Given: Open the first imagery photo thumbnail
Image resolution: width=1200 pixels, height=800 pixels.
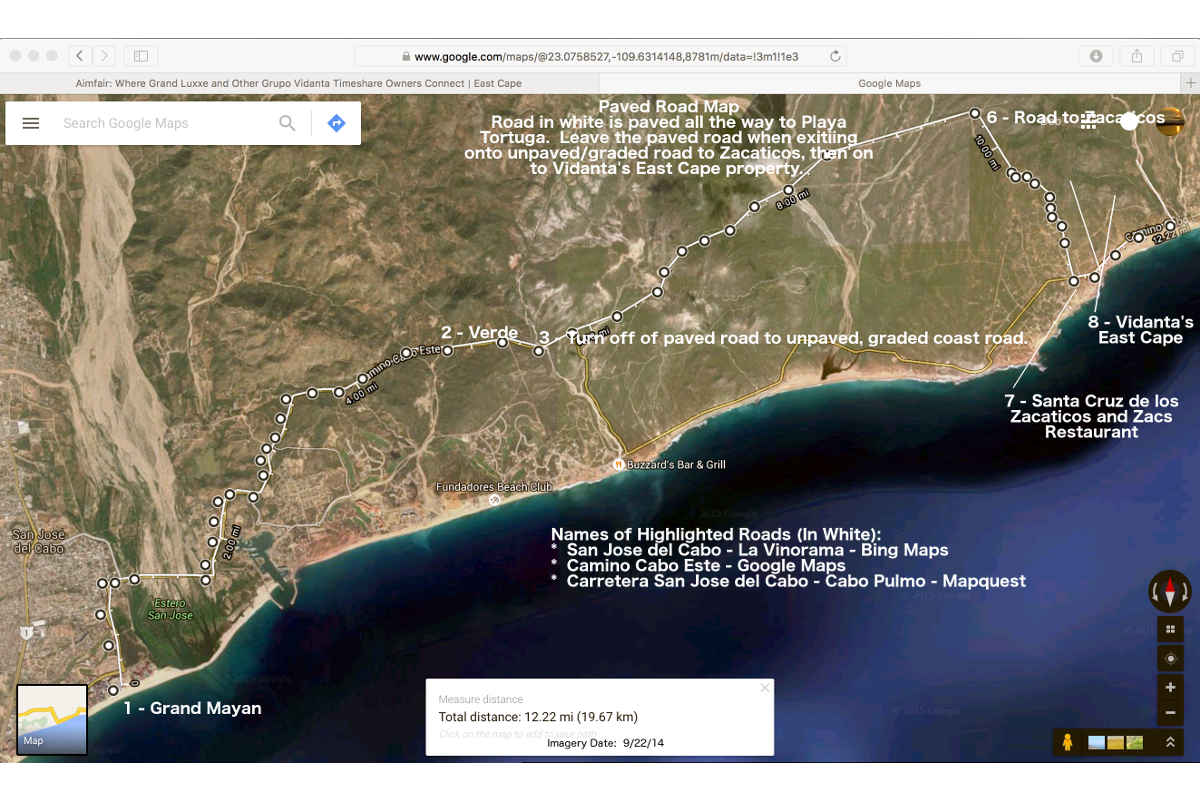Looking at the screenshot, I should point(1097,743).
